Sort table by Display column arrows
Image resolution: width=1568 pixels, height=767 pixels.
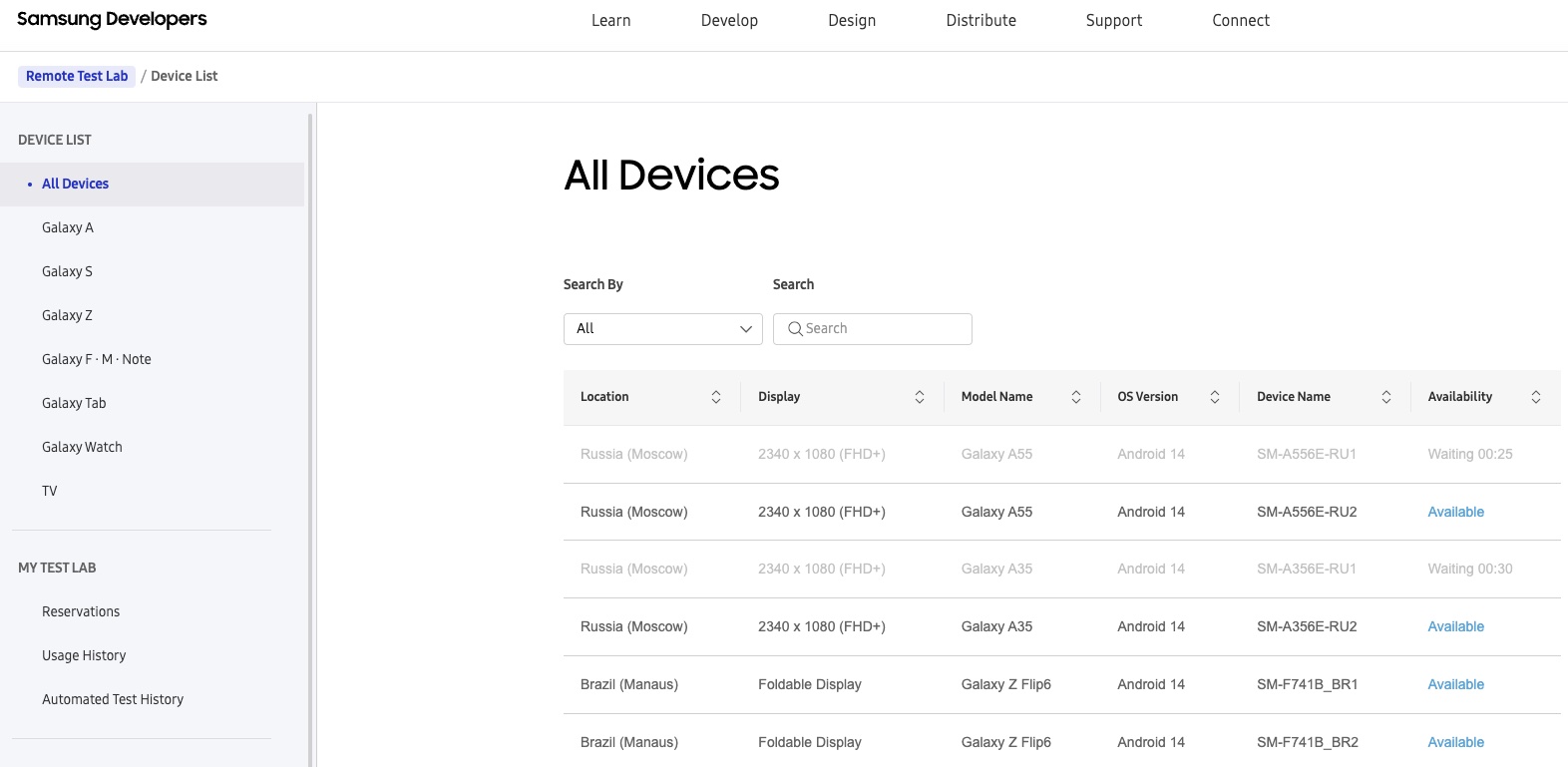pos(920,397)
